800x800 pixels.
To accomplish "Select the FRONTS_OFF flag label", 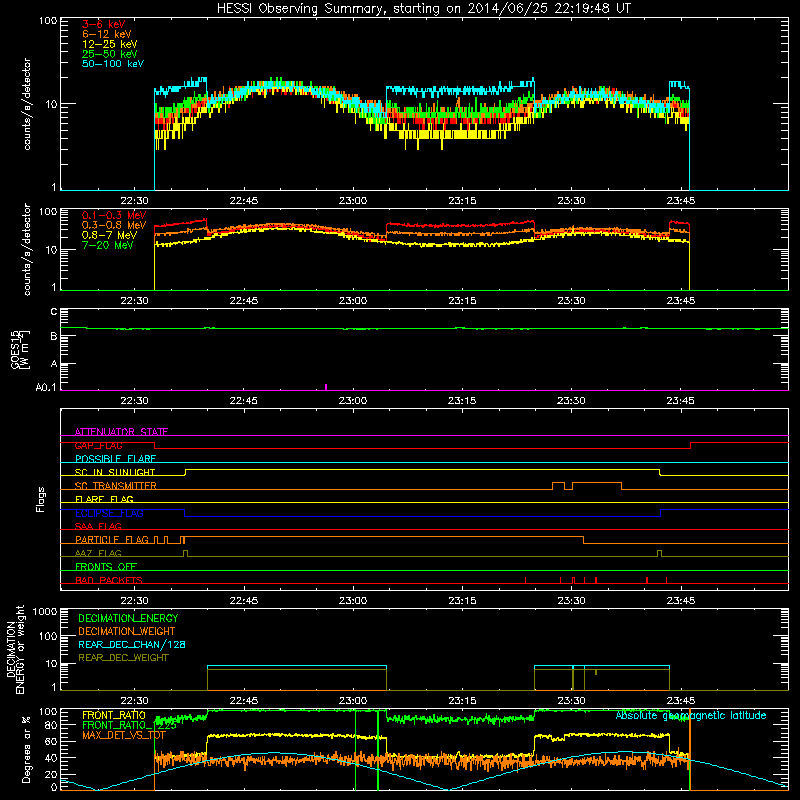I will click(x=106, y=567).
